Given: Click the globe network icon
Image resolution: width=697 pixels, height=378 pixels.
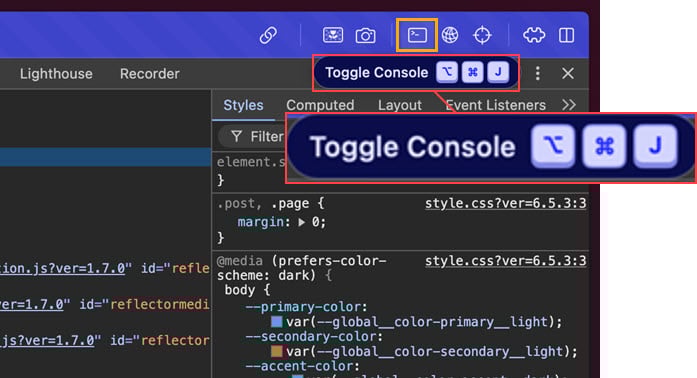Looking at the screenshot, I should (x=450, y=35).
